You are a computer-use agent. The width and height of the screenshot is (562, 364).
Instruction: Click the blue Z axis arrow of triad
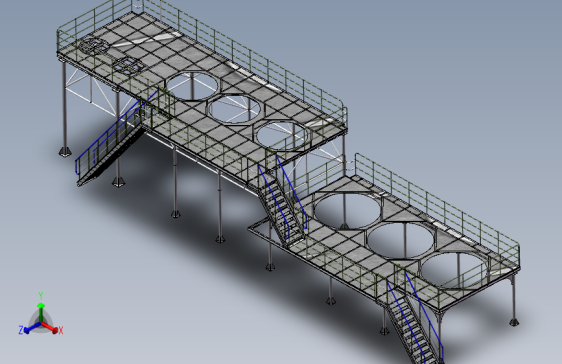(x=32, y=328)
